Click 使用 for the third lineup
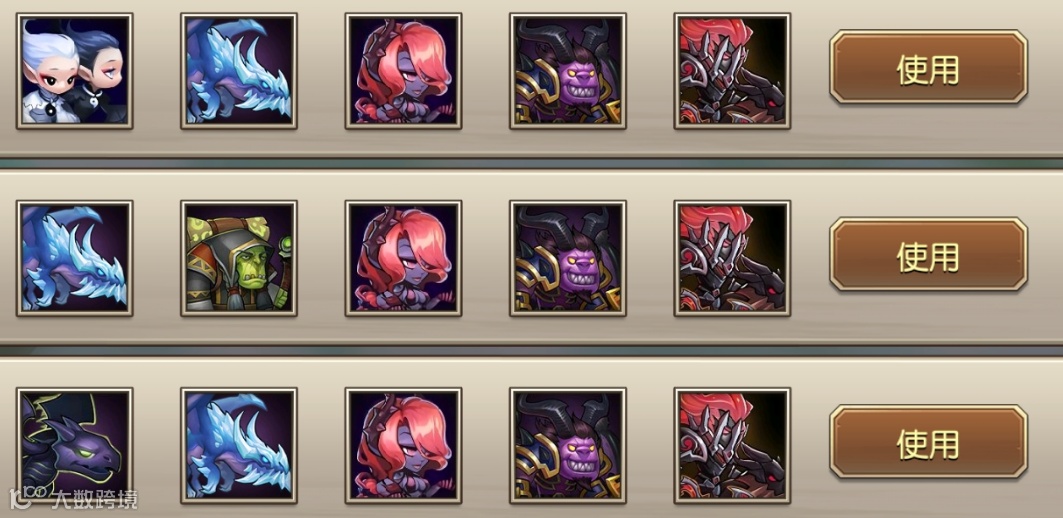 pos(928,442)
